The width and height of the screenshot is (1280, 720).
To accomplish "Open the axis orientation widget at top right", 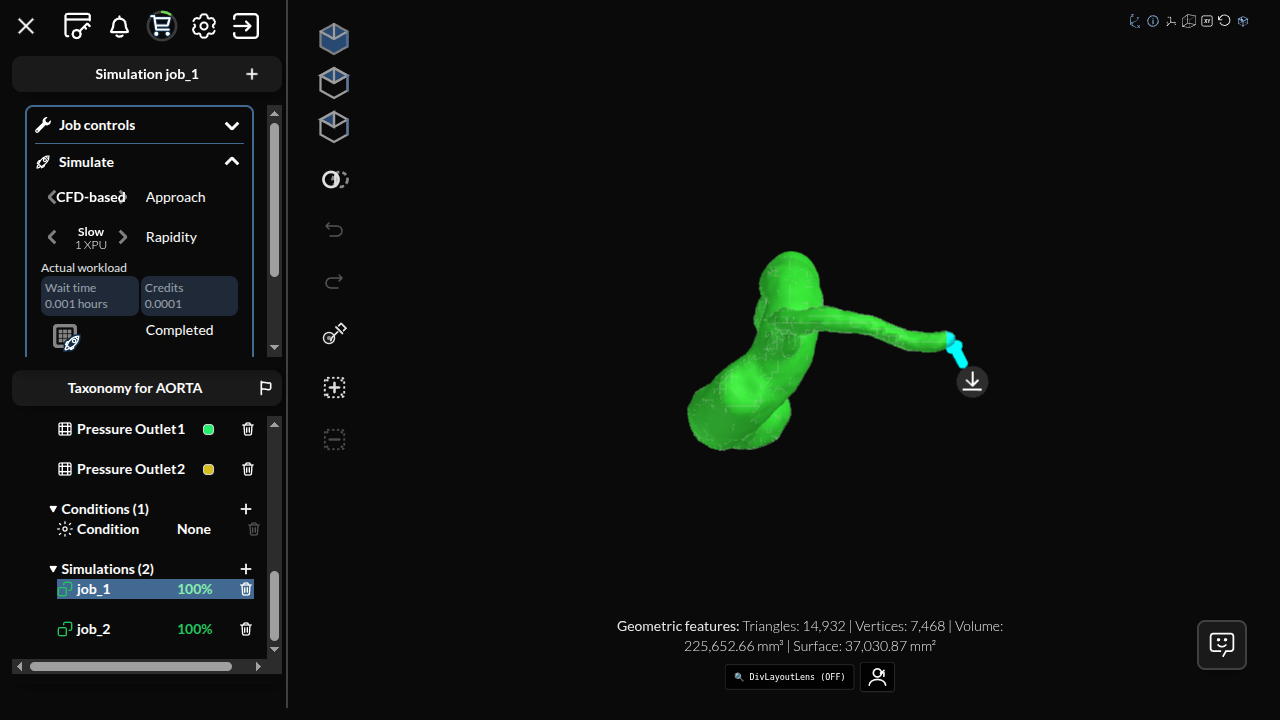I will tap(1135, 20).
